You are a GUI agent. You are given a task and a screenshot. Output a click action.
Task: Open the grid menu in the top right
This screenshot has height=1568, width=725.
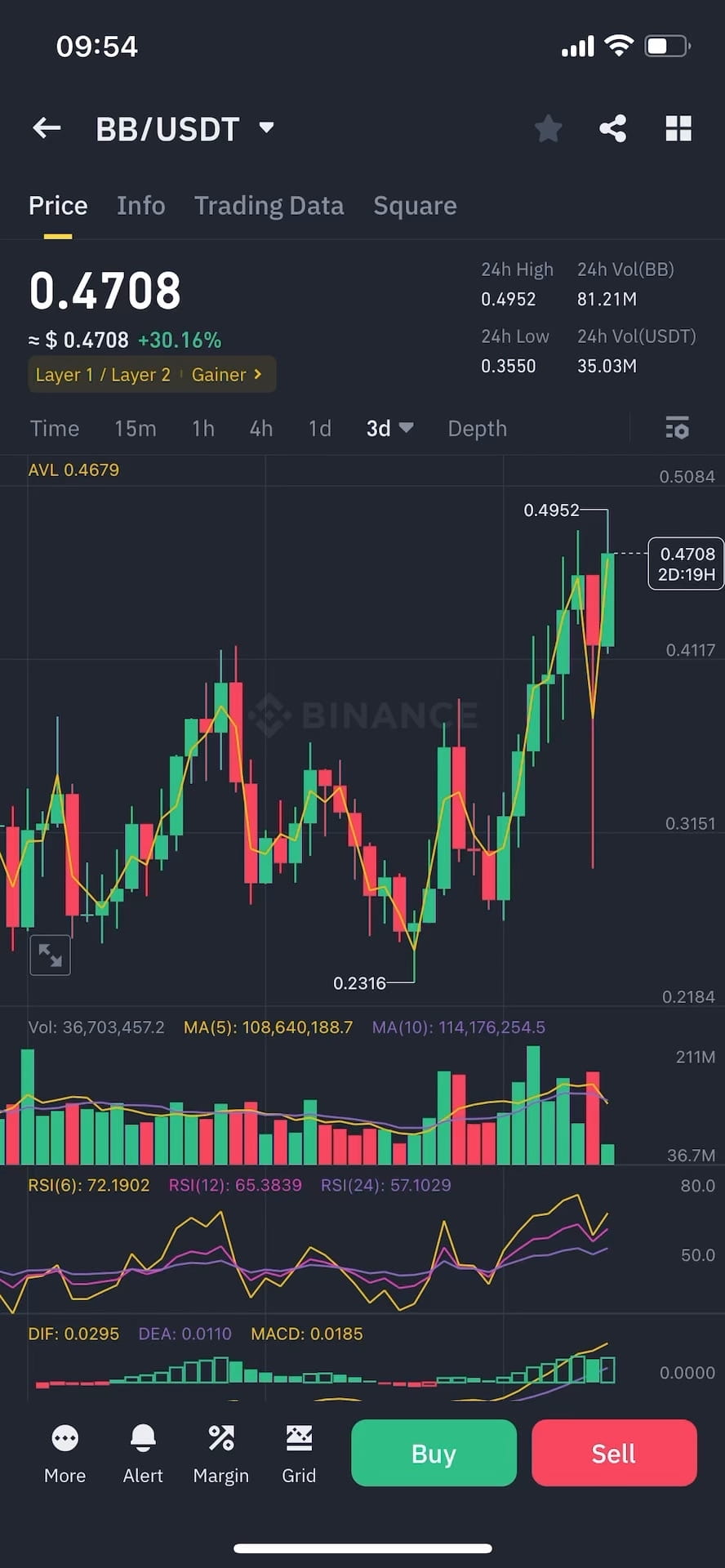[x=678, y=128]
